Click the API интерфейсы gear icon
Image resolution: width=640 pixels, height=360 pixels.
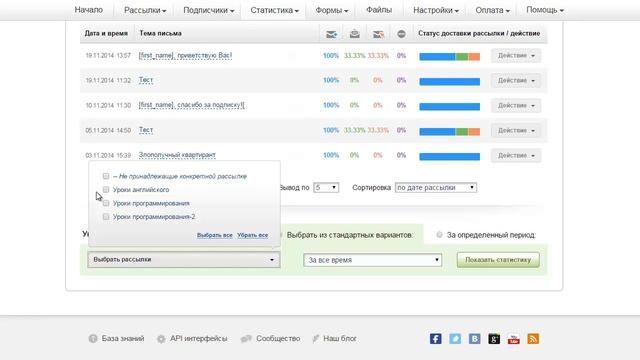[x=161, y=339]
